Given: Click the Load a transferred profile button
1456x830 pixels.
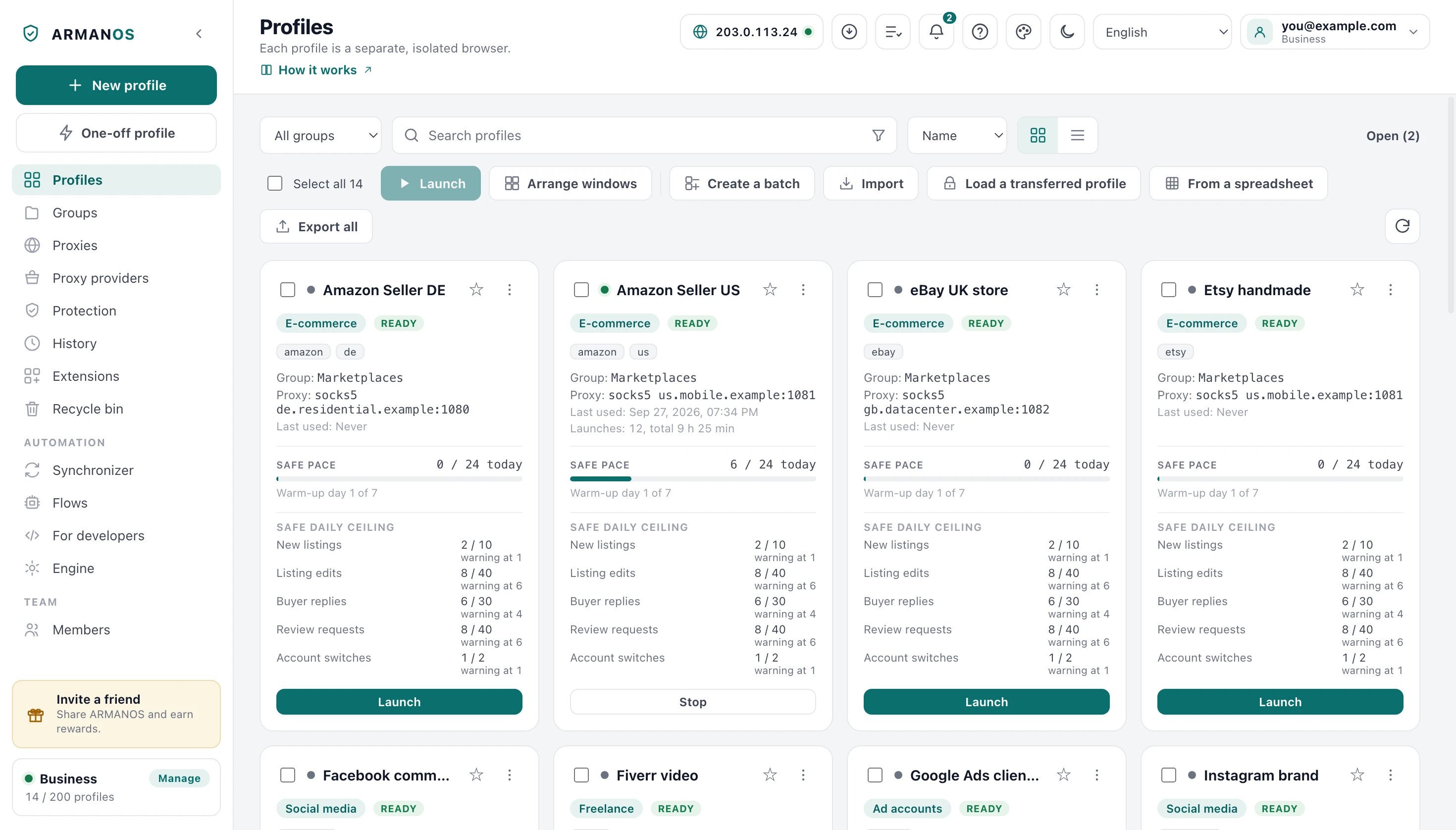Looking at the screenshot, I should point(1034,184).
